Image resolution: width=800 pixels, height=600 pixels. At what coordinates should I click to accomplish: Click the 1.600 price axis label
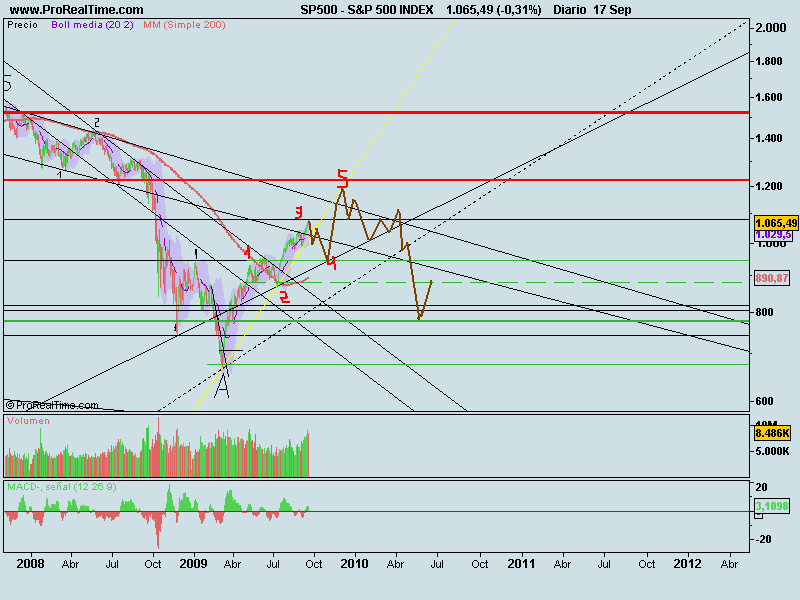click(768, 97)
